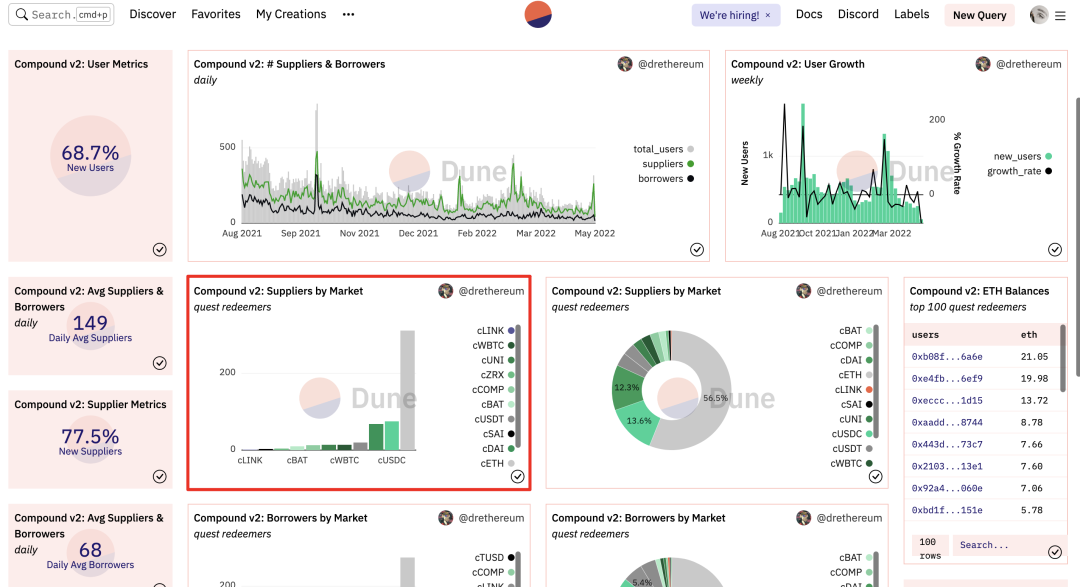Click checkmark on Supplier Metrics card
Image resolution: width=1080 pixels, height=587 pixels.
click(x=160, y=476)
